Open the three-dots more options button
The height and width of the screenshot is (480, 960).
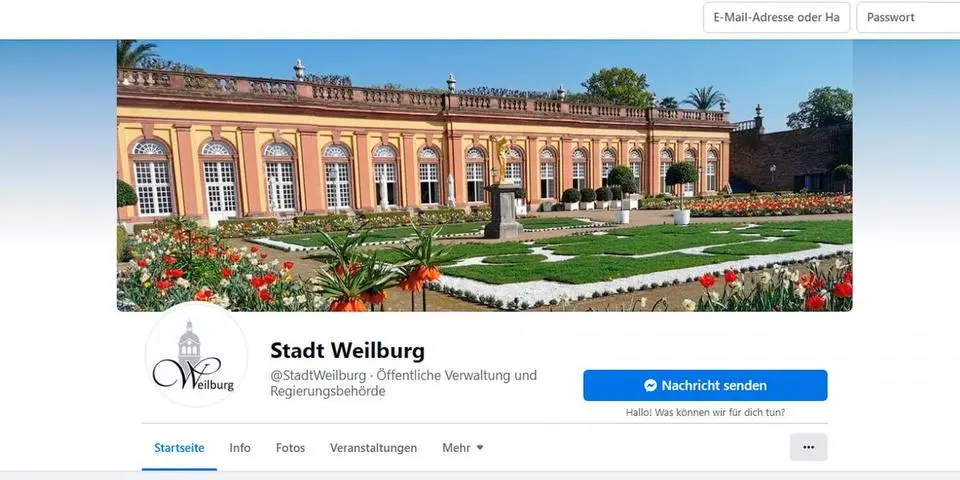click(x=808, y=447)
